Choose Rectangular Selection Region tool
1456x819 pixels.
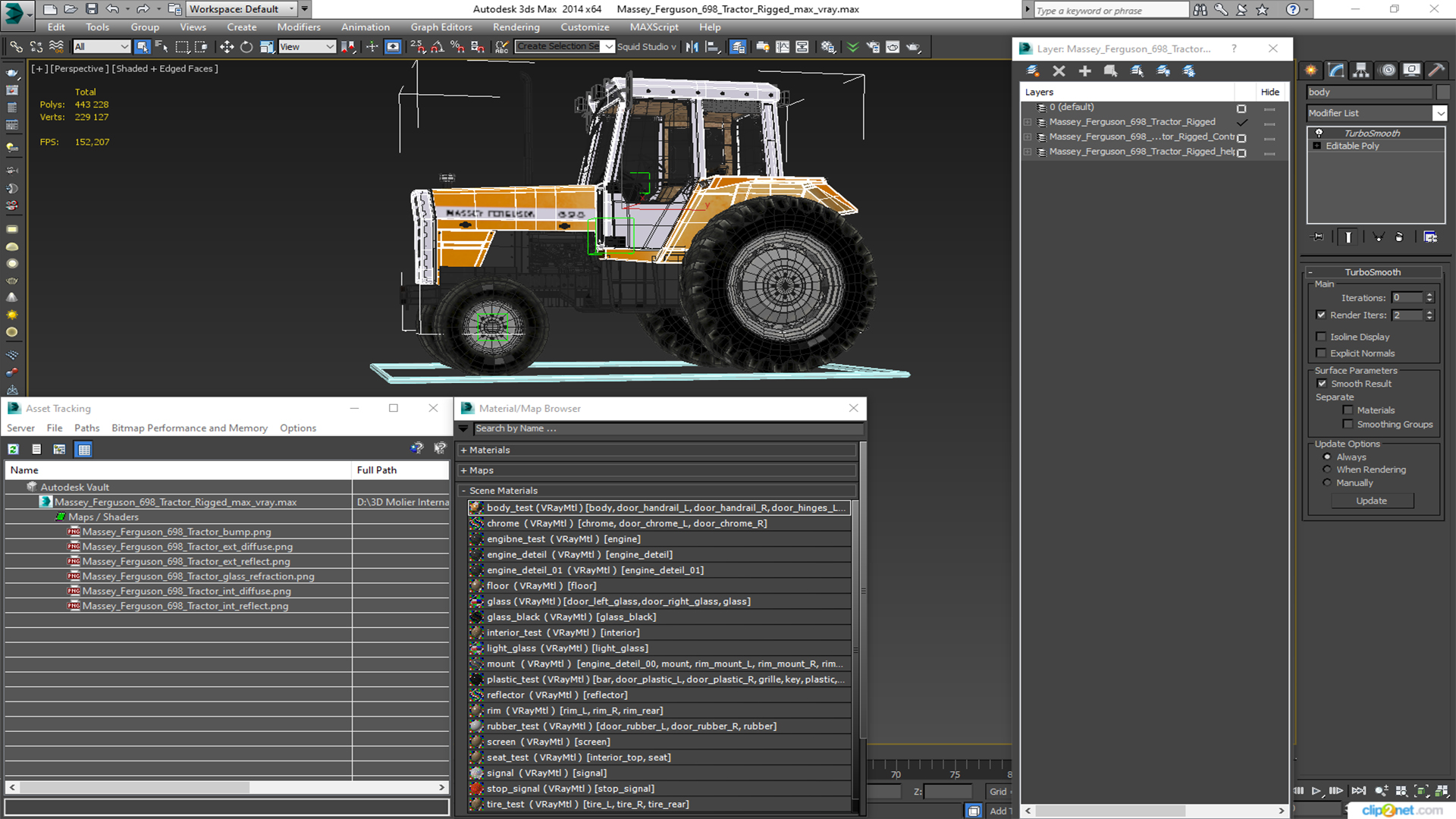182,47
